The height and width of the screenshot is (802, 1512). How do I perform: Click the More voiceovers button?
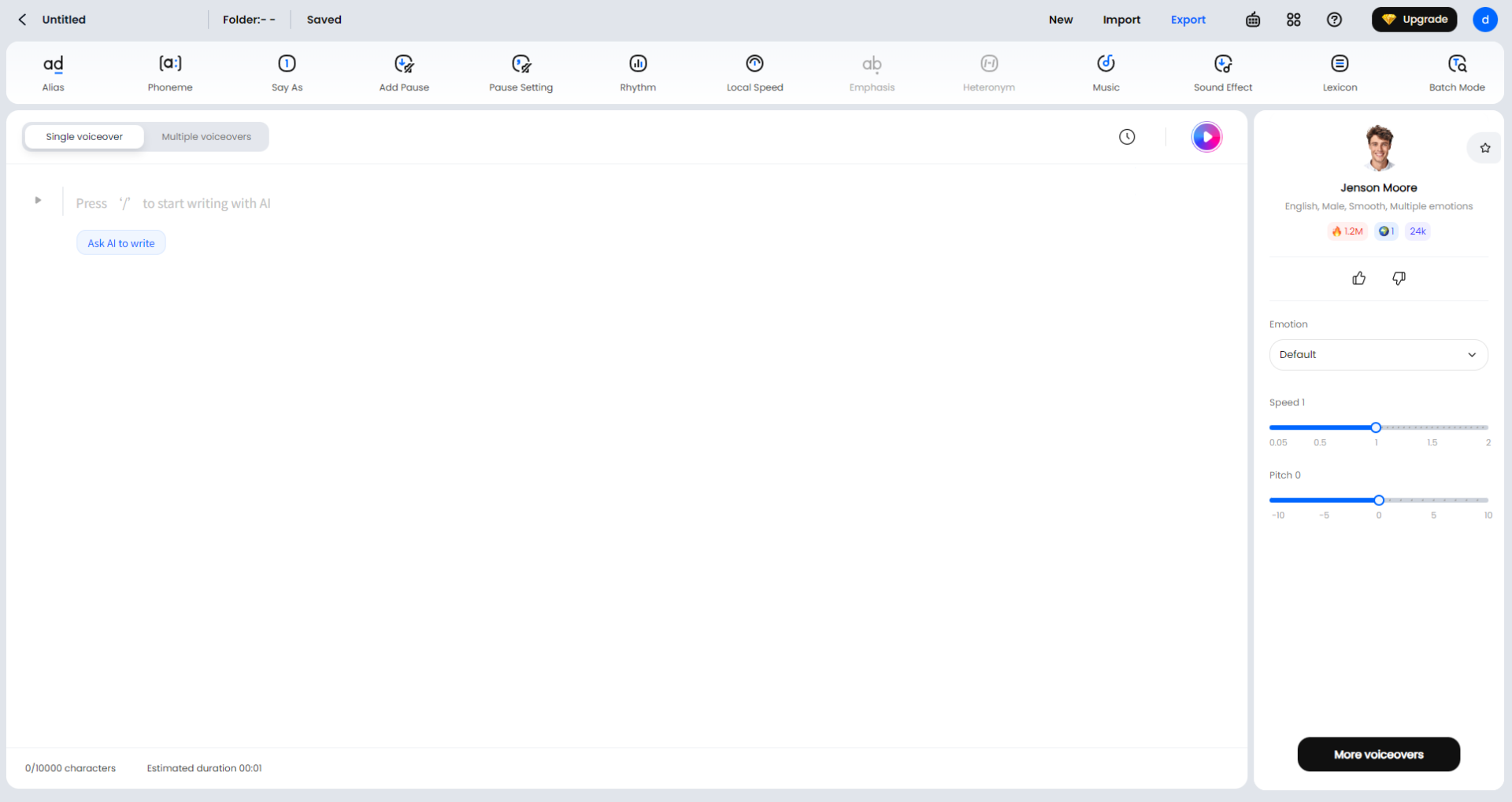(x=1378, y=754)
